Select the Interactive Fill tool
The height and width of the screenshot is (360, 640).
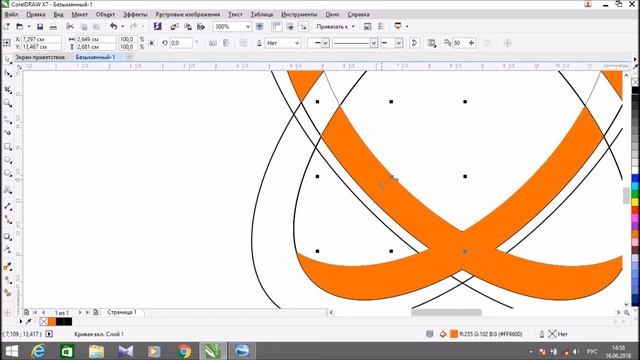pyautogui.click(x=7, y=280)
